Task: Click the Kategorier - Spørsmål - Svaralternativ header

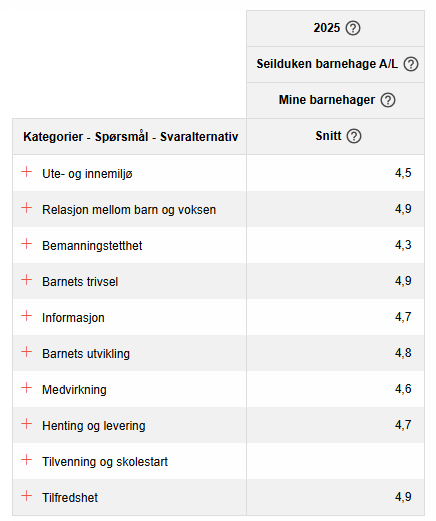Action: coord(131,137)
